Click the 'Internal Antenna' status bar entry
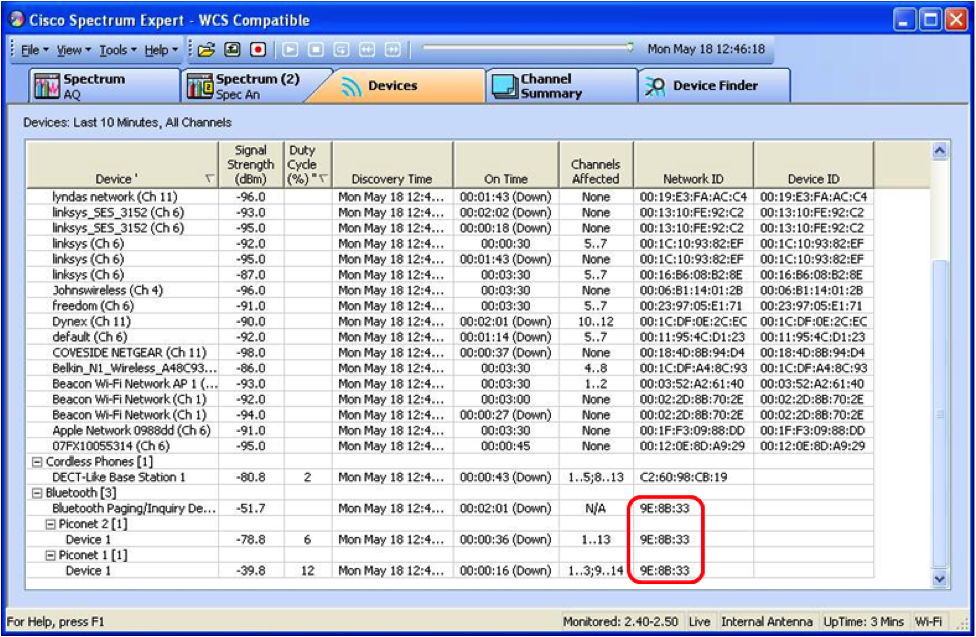Screen dimensions: 976x637 coord(766,621)
